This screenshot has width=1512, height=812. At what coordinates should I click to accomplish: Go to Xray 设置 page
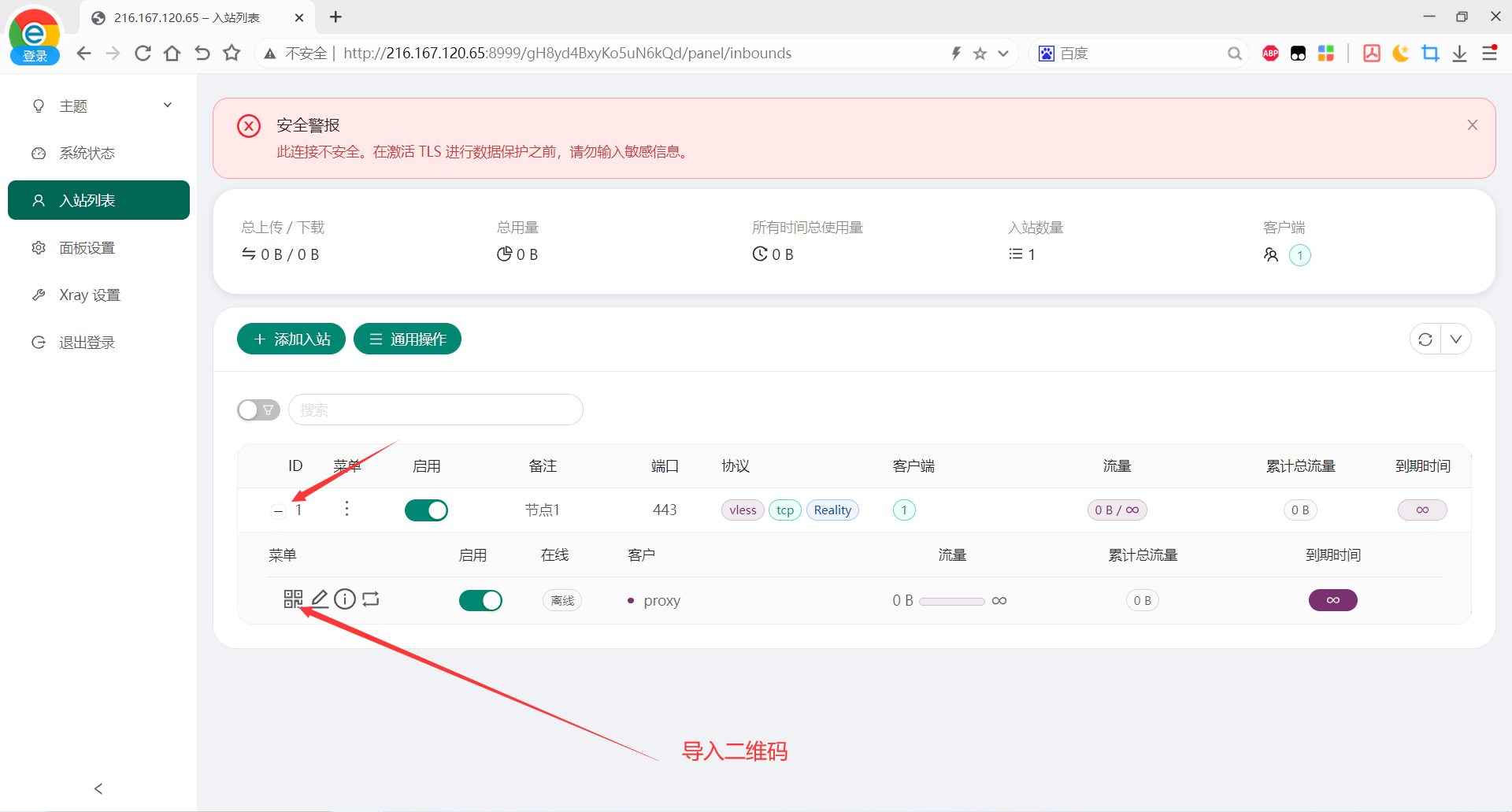pos(89,295)
